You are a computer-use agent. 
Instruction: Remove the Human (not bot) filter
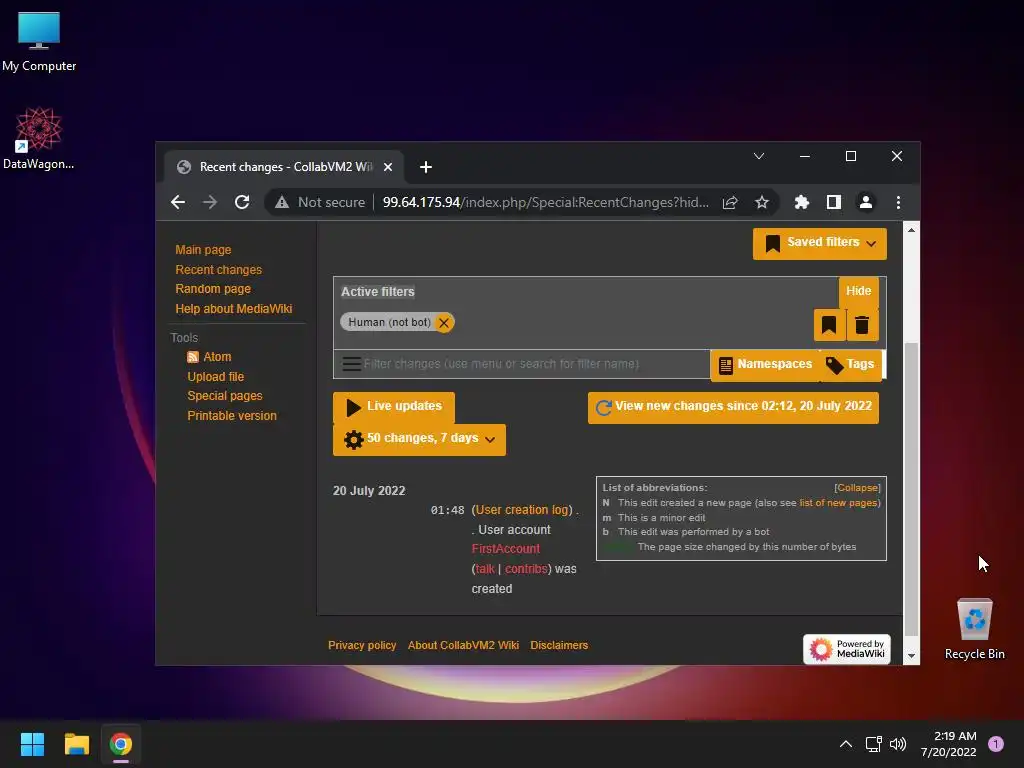pyautogui.click(x=444, y=323)
